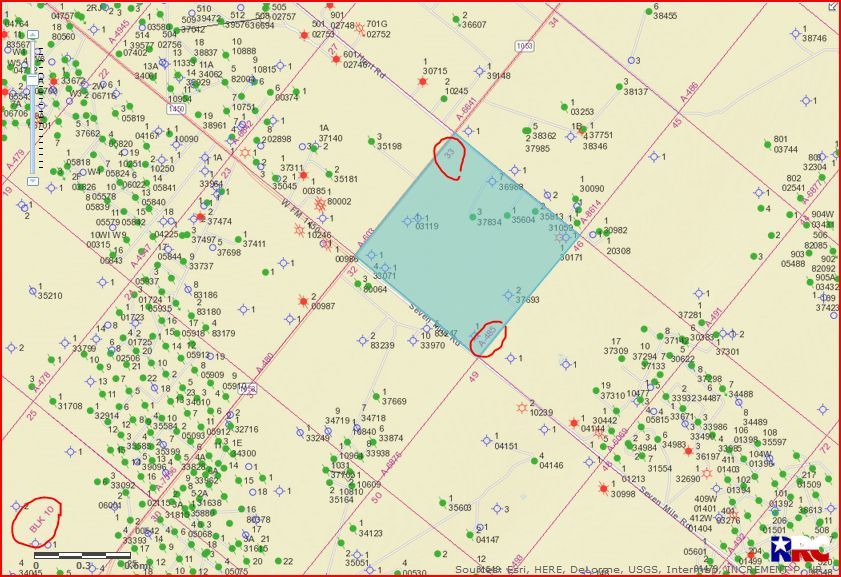
Task: Click the survey label A-8875
Action: [390, 464]
